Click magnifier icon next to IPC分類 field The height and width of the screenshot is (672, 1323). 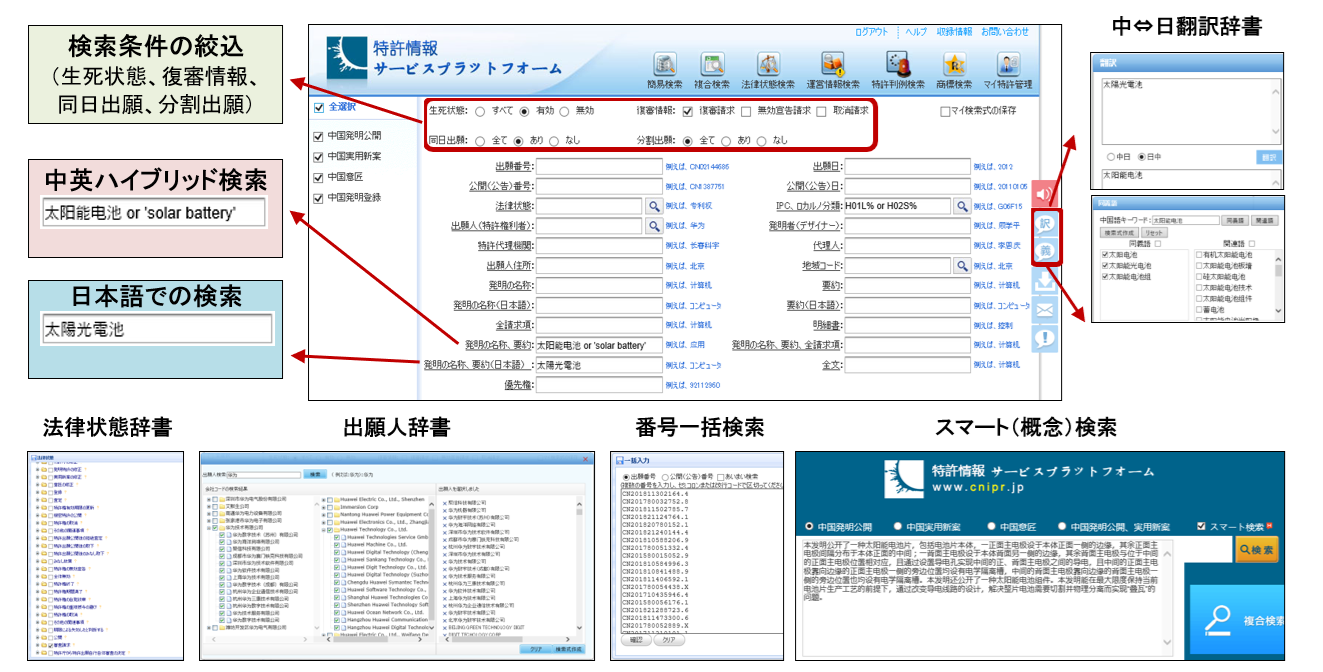[x=961, y=206]
